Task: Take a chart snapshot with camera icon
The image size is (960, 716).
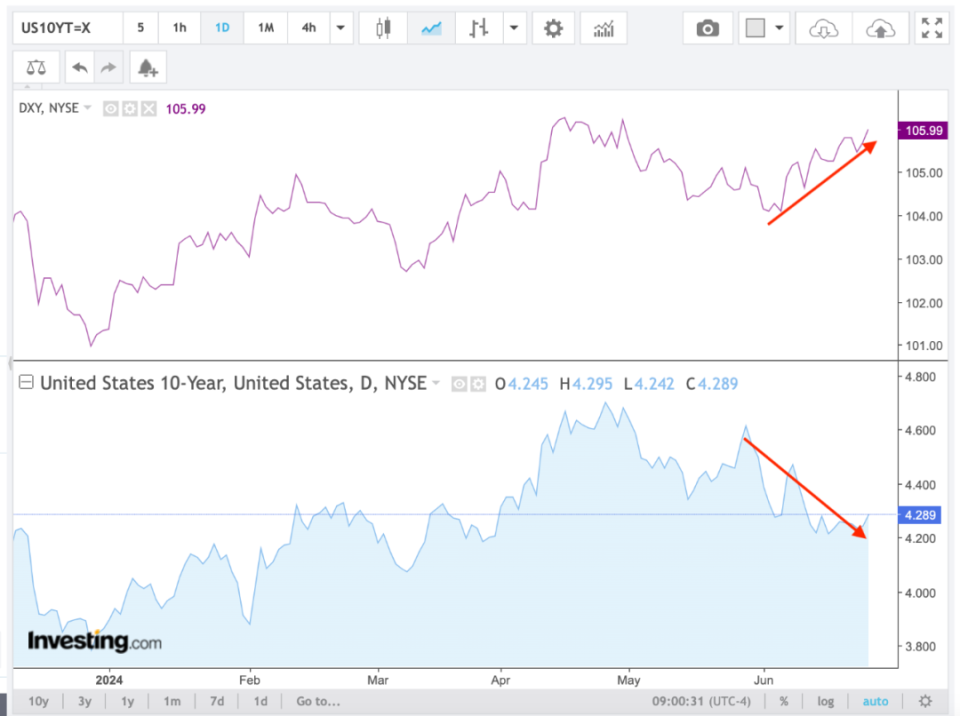Action: pyautogui.click(x=708, y=28)
